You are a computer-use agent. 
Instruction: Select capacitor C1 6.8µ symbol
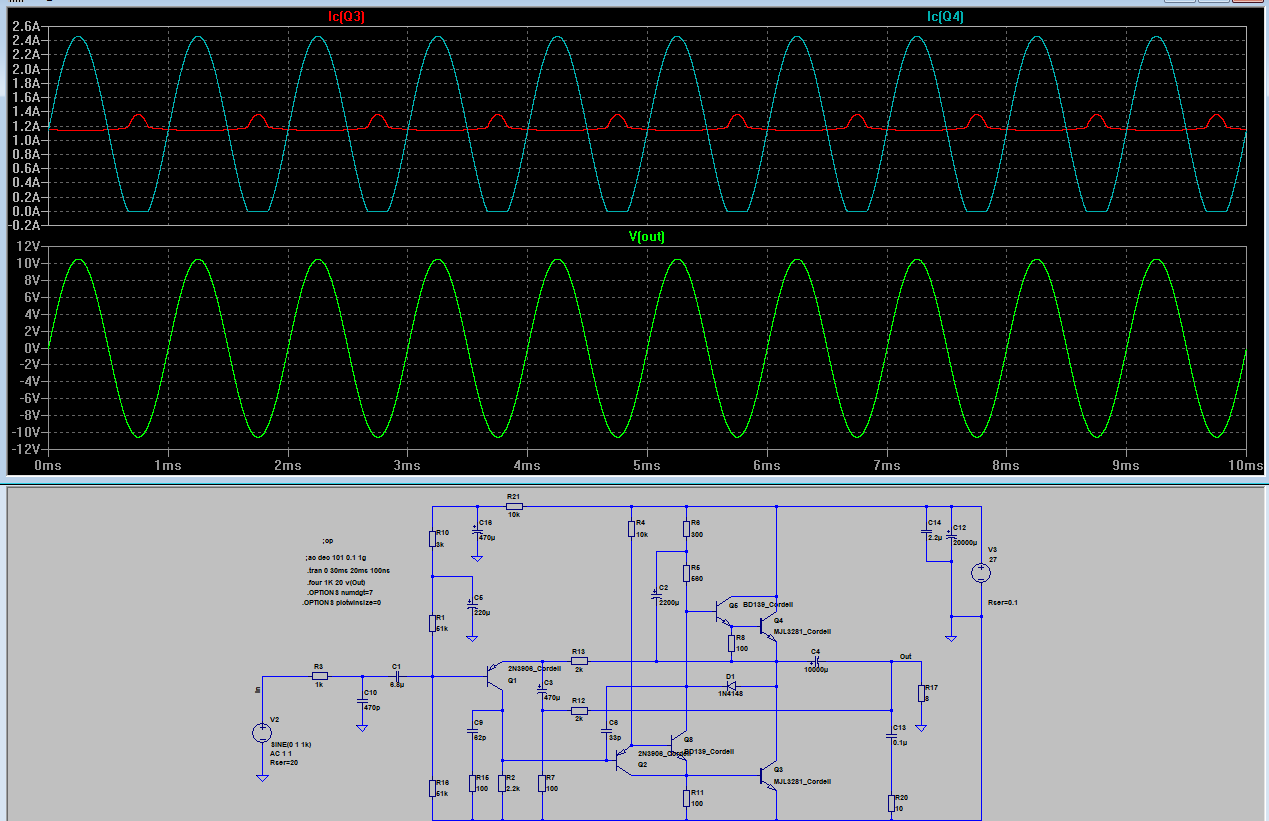click(x=398, y=676)
